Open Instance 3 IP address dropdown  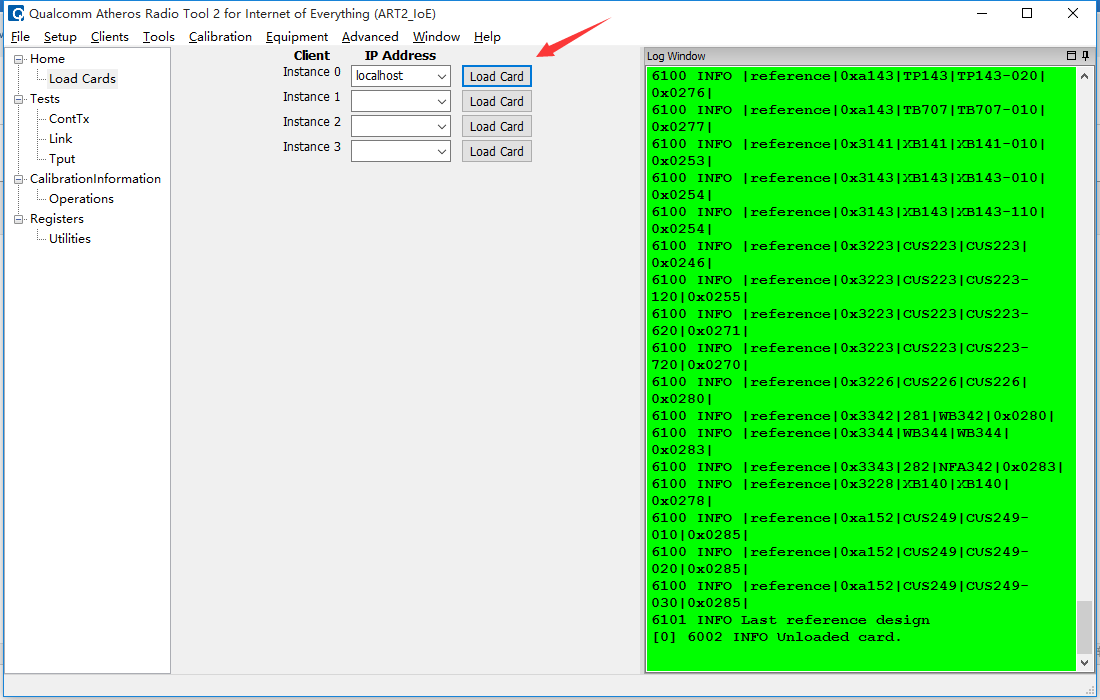point(441,152)
